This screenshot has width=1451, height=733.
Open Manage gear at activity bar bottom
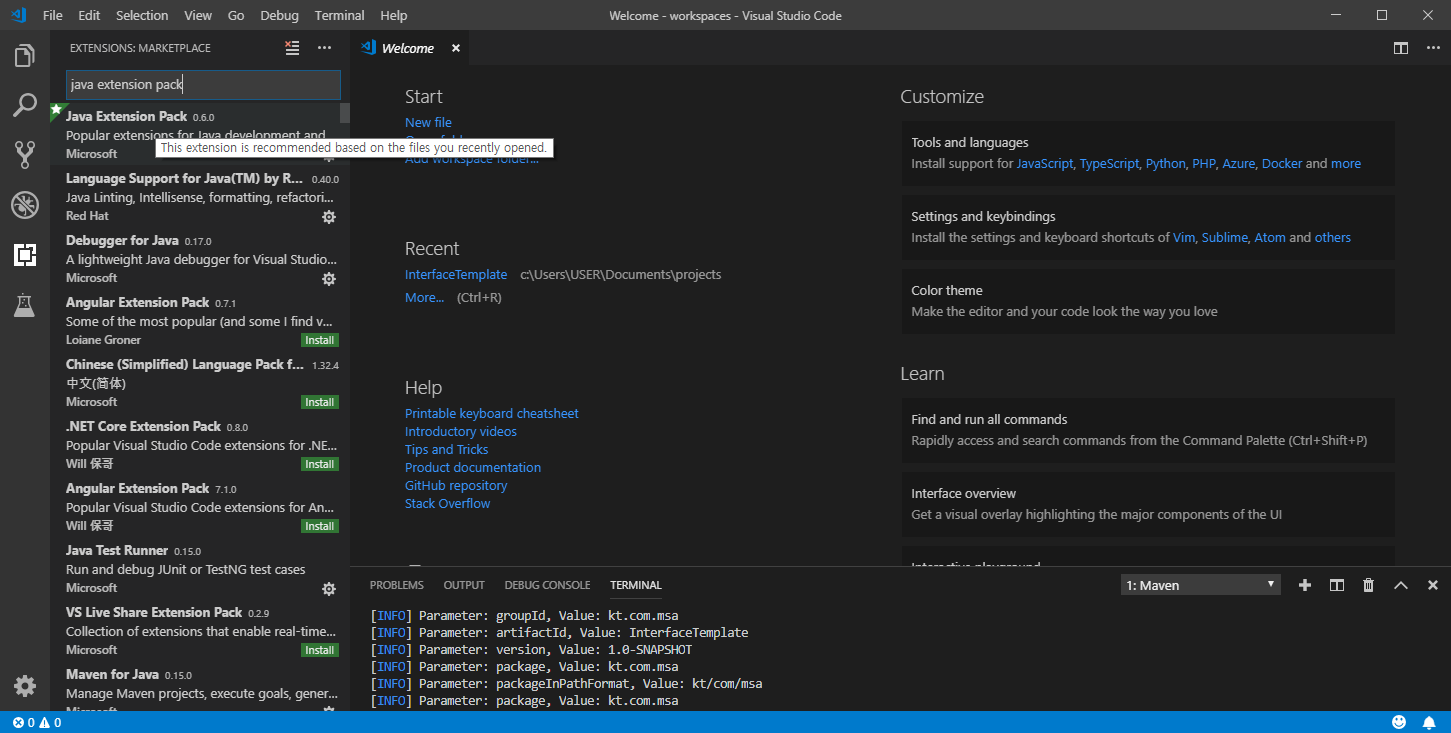coord(25,686)
